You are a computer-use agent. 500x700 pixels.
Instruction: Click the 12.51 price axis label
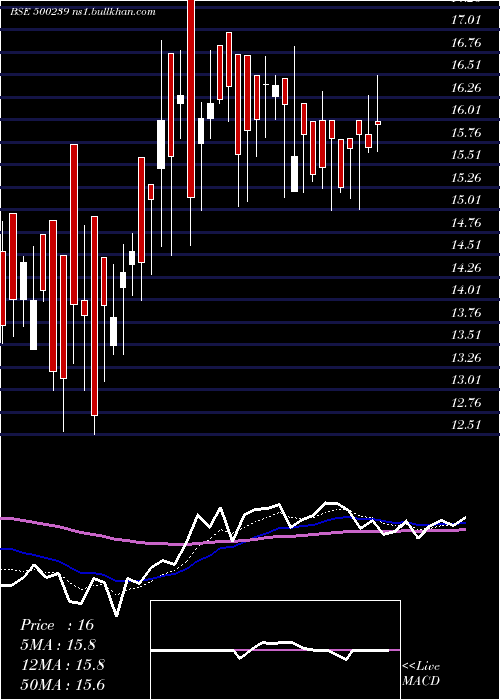pyautogui.click(x=466, y=425)
